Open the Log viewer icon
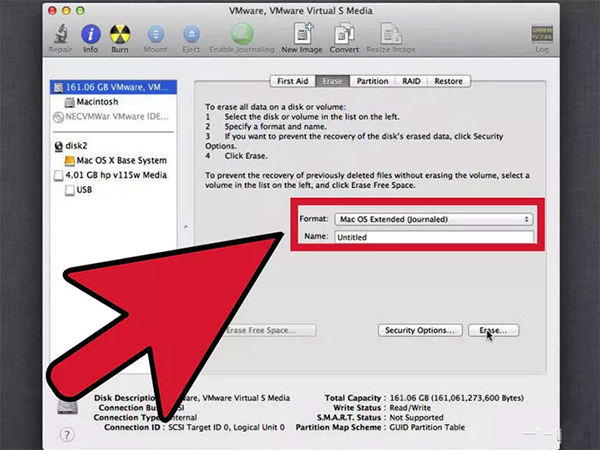 tap(542, 34)
